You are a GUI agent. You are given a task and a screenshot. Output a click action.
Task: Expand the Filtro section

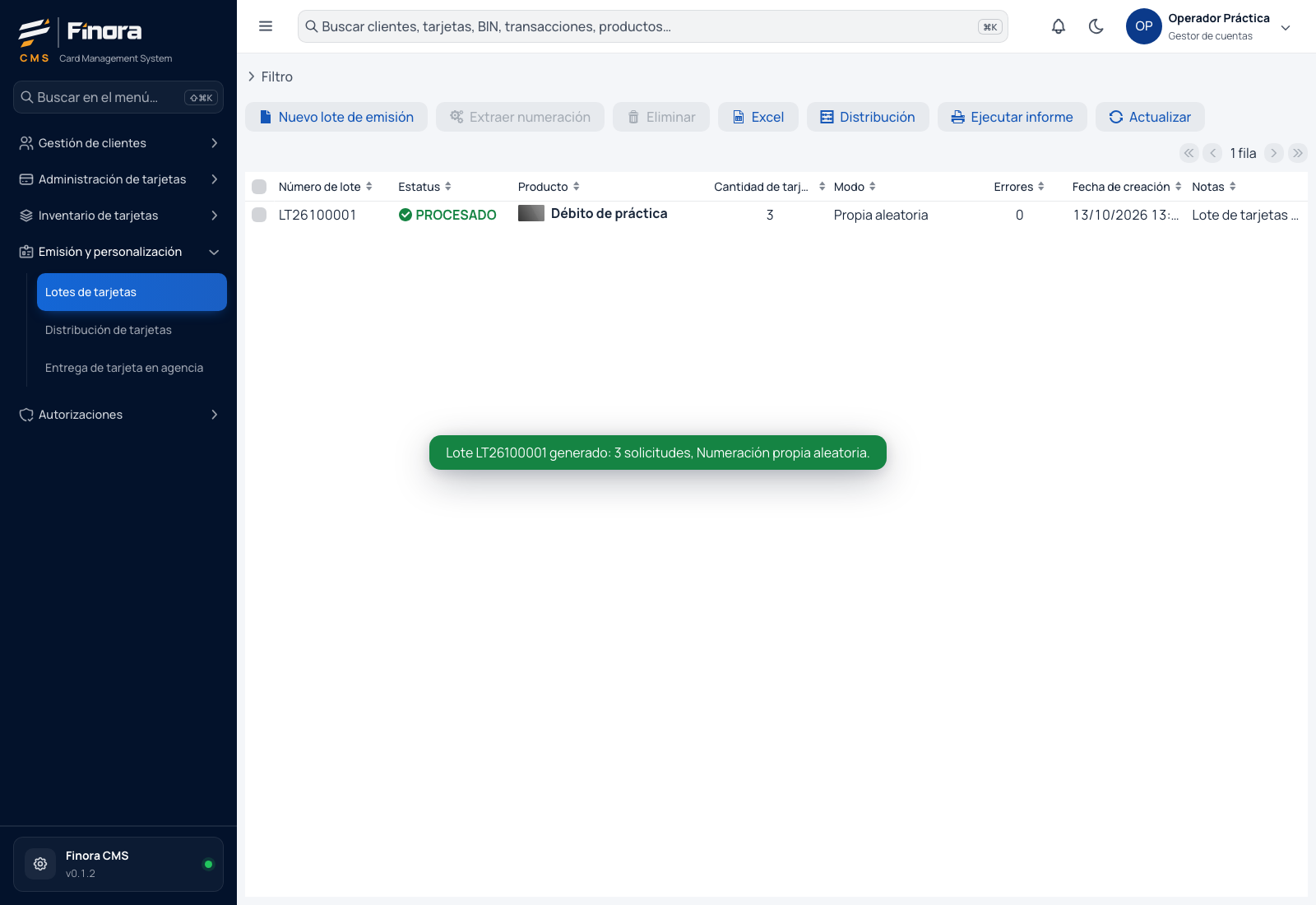click(270, 77)
